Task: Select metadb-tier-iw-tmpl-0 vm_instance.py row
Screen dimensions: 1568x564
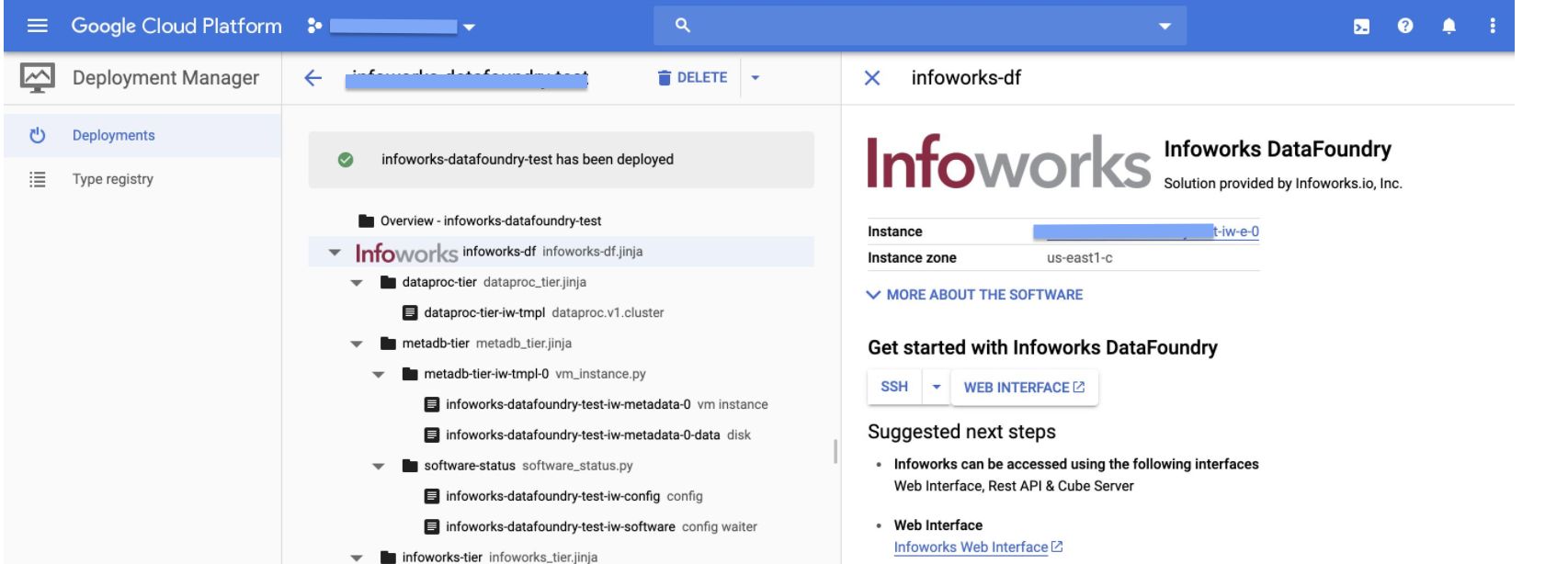Action: tap(561, 374)
